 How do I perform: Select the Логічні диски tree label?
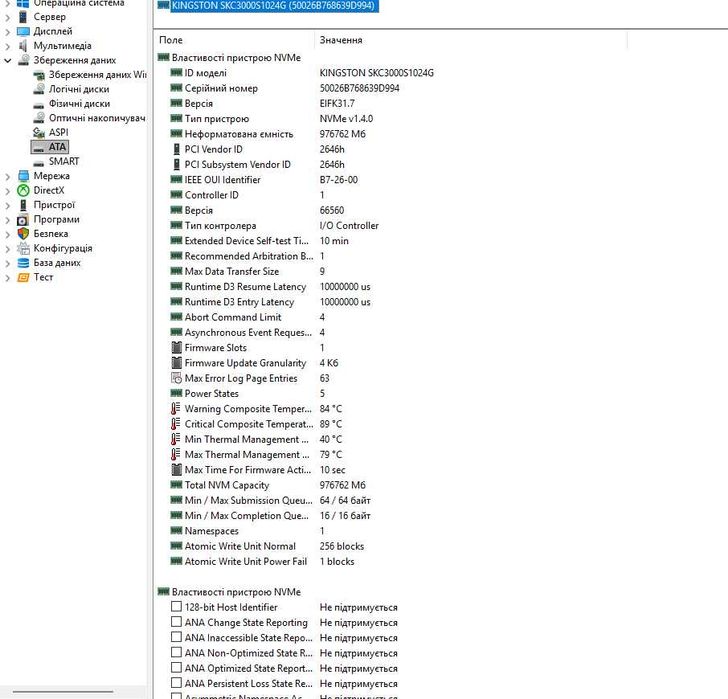tap(79, 89)
